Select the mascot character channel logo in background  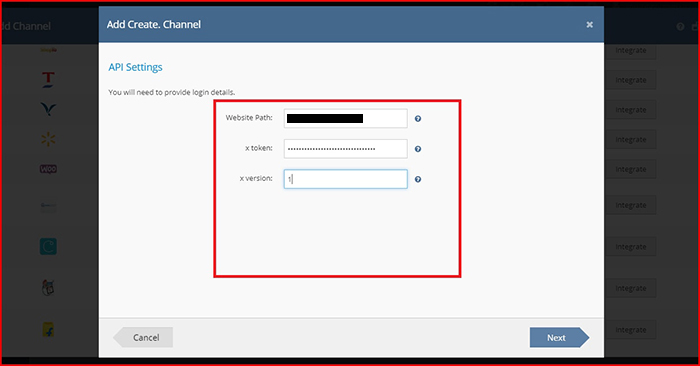point(48,288)
